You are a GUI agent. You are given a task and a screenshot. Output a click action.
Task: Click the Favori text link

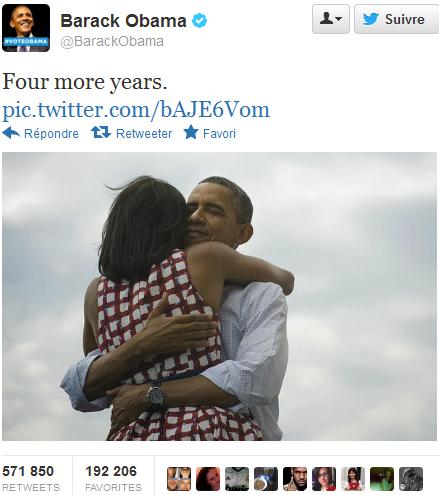point(219,134)
